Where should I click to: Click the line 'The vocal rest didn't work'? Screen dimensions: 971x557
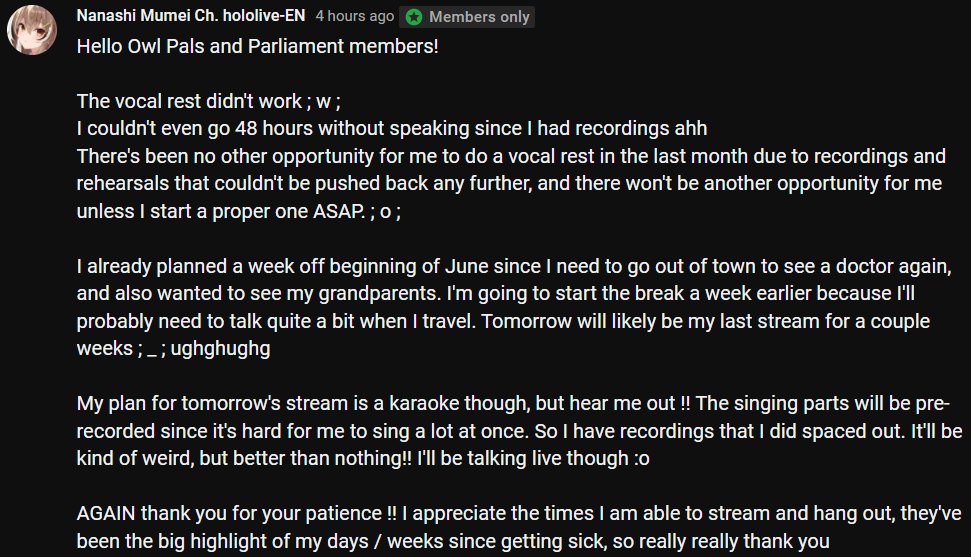click(209, 102)
